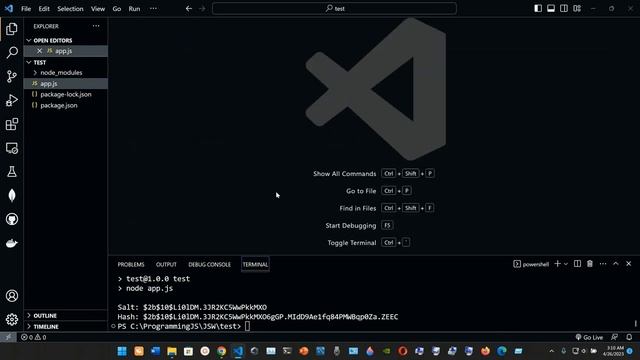The height and width of the screenshot is (360, 640).
Task: Open Google Chrome from taskbar
Action: [x=221, y=351]
